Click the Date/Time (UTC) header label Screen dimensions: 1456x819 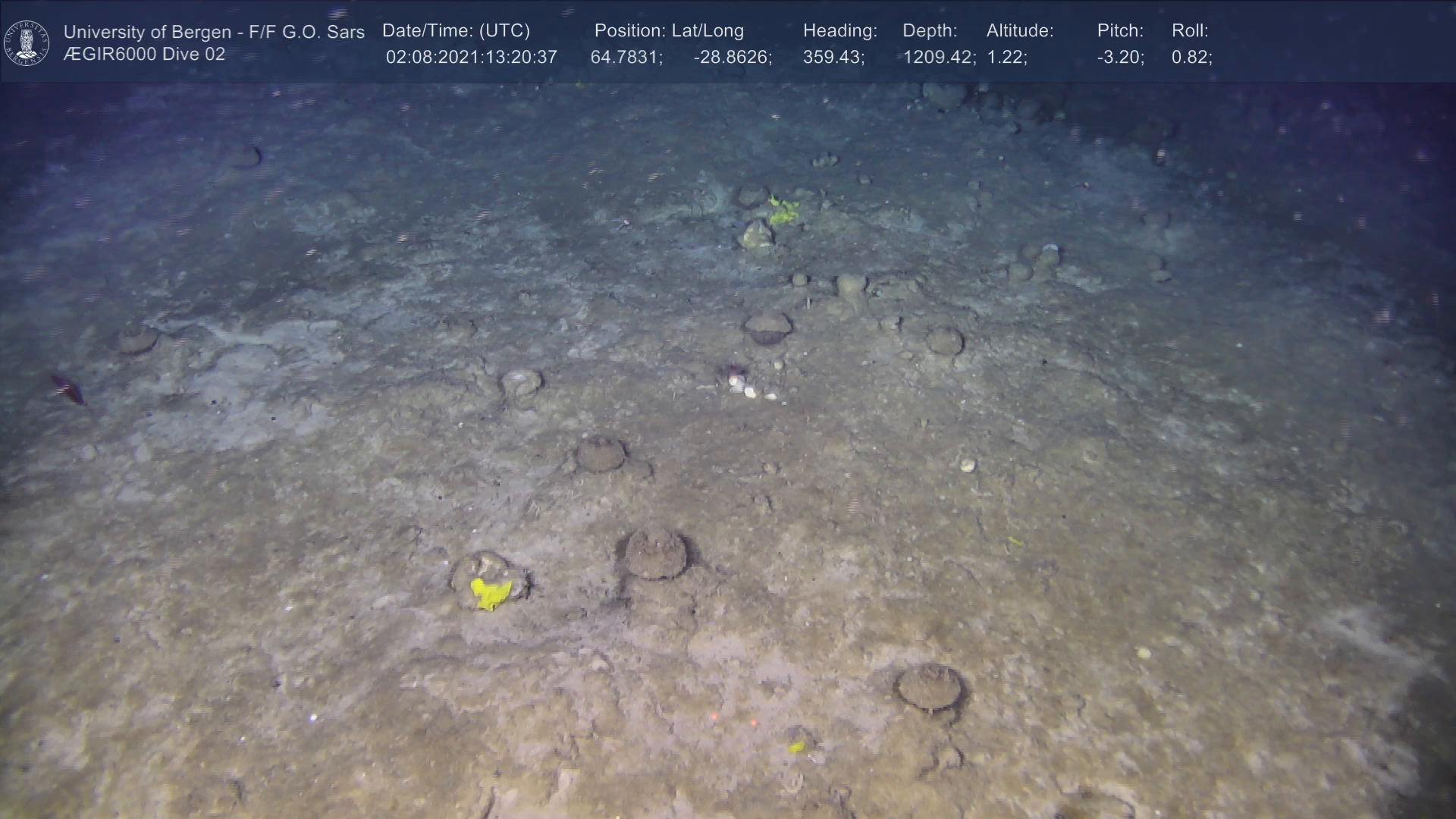pos(456,31)
